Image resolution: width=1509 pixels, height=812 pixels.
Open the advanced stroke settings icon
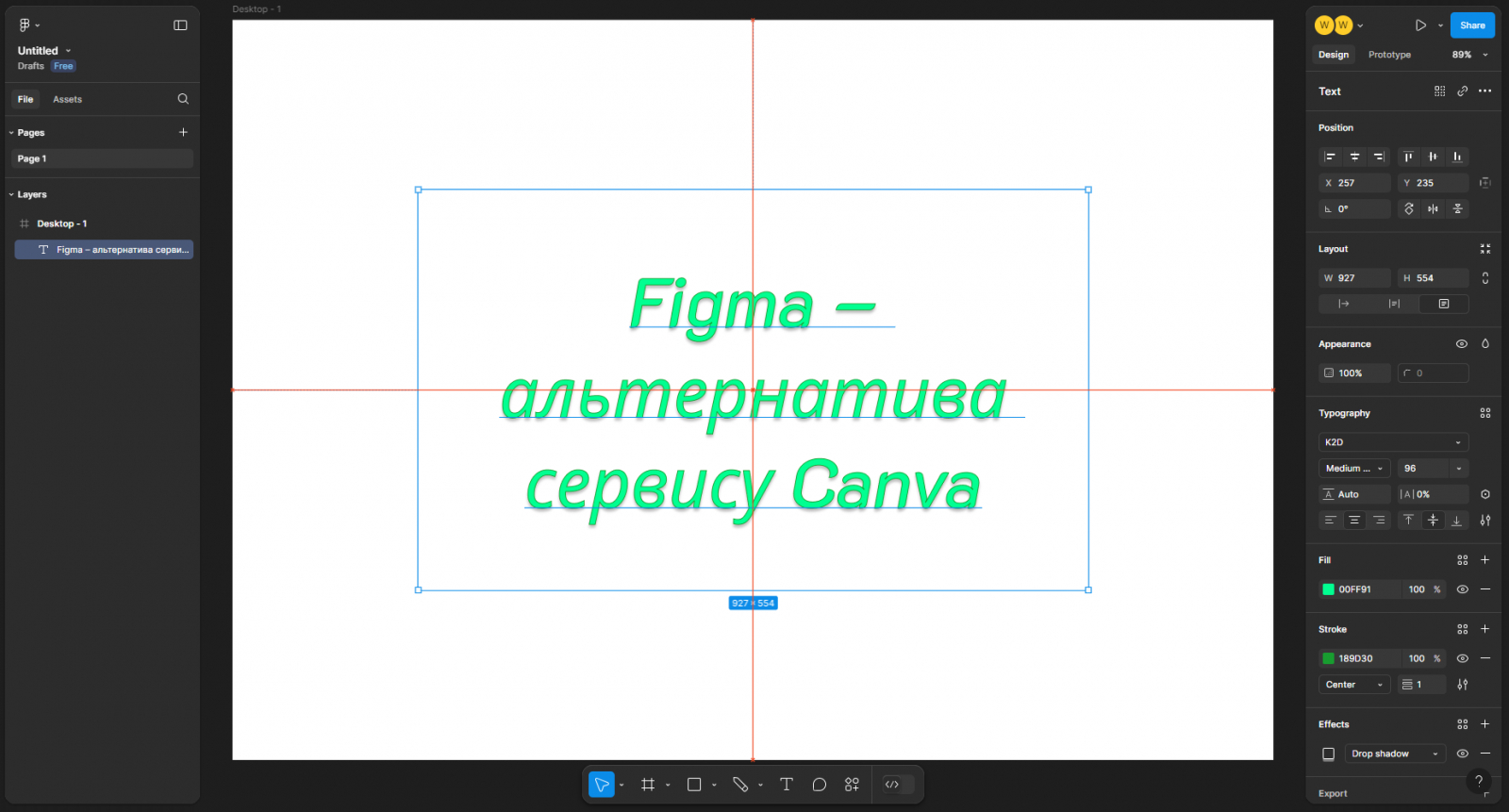click(x=1463, y=685)
